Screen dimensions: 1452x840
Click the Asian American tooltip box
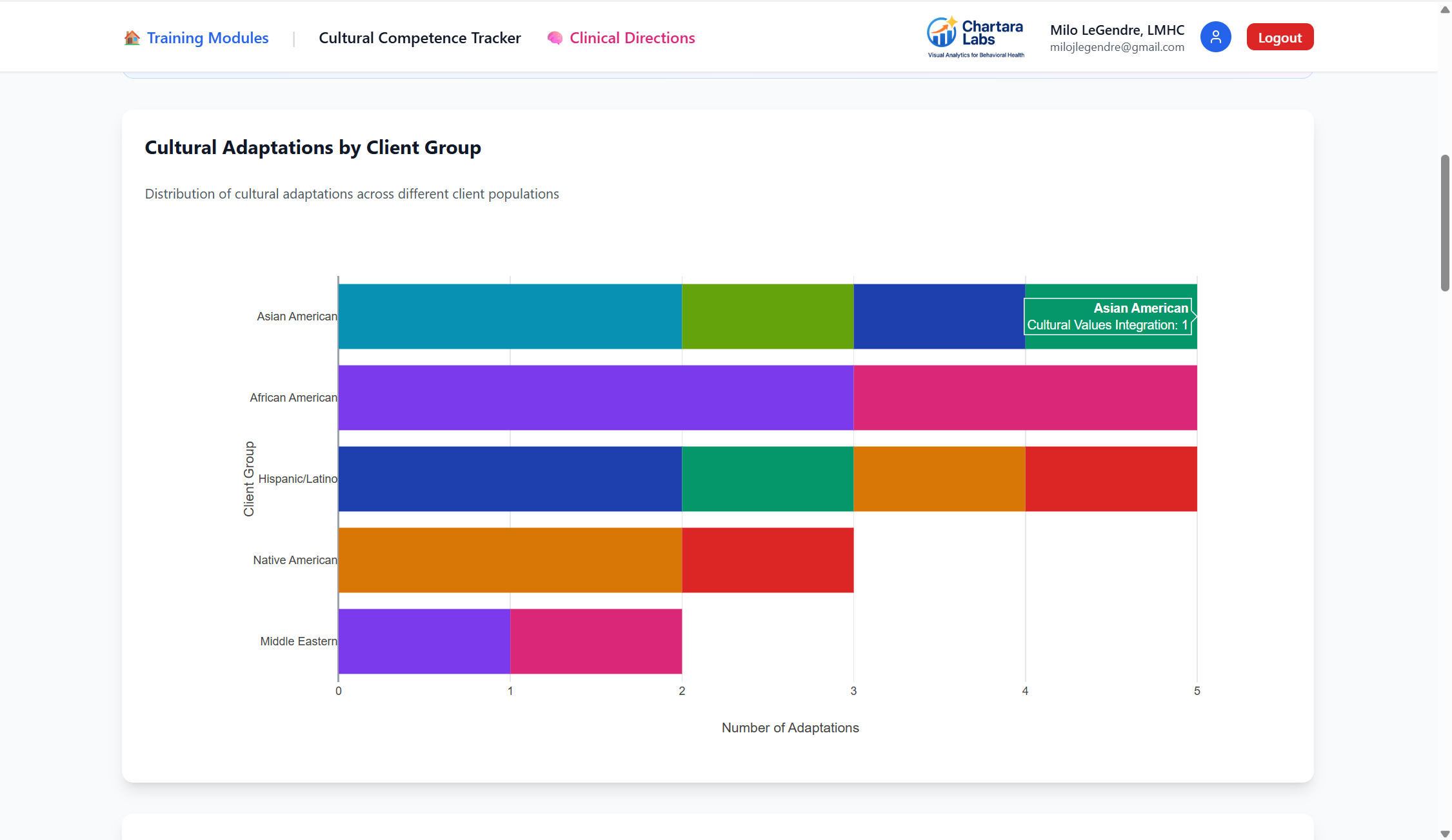(x=1107, y=317)
